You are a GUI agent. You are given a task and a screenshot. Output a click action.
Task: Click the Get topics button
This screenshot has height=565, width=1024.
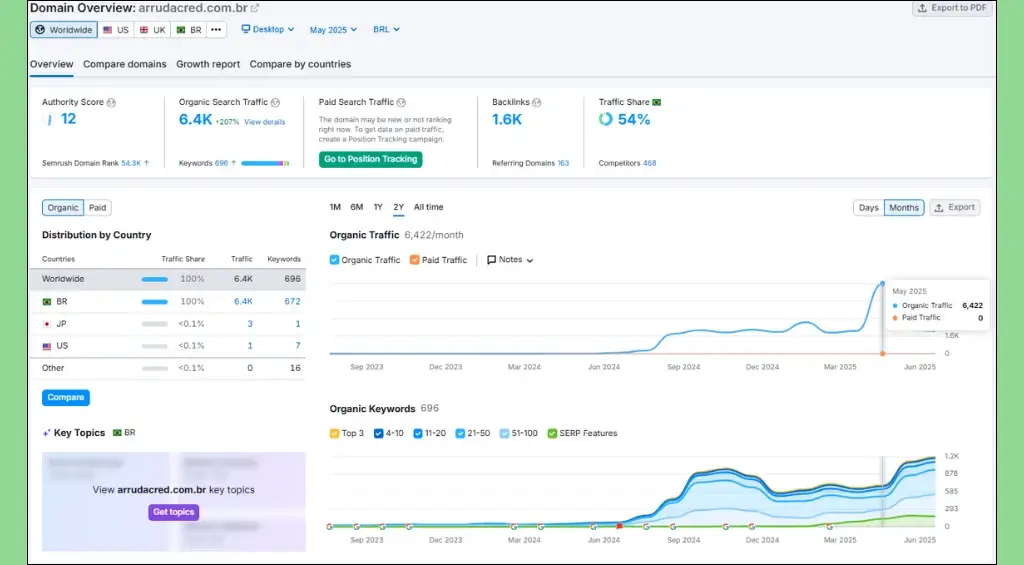coord(174,512)
